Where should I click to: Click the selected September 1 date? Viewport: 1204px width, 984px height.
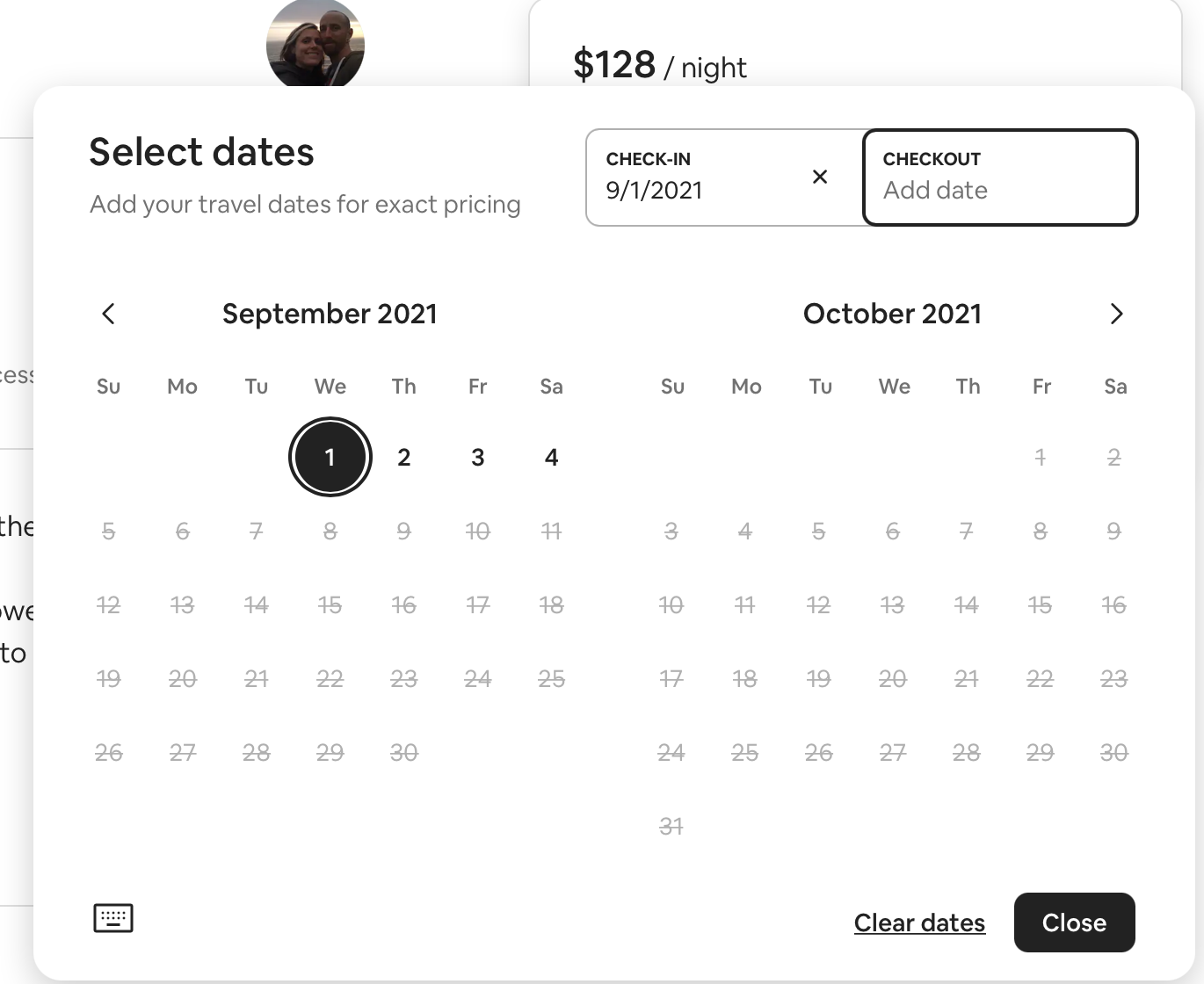(330, 457)
